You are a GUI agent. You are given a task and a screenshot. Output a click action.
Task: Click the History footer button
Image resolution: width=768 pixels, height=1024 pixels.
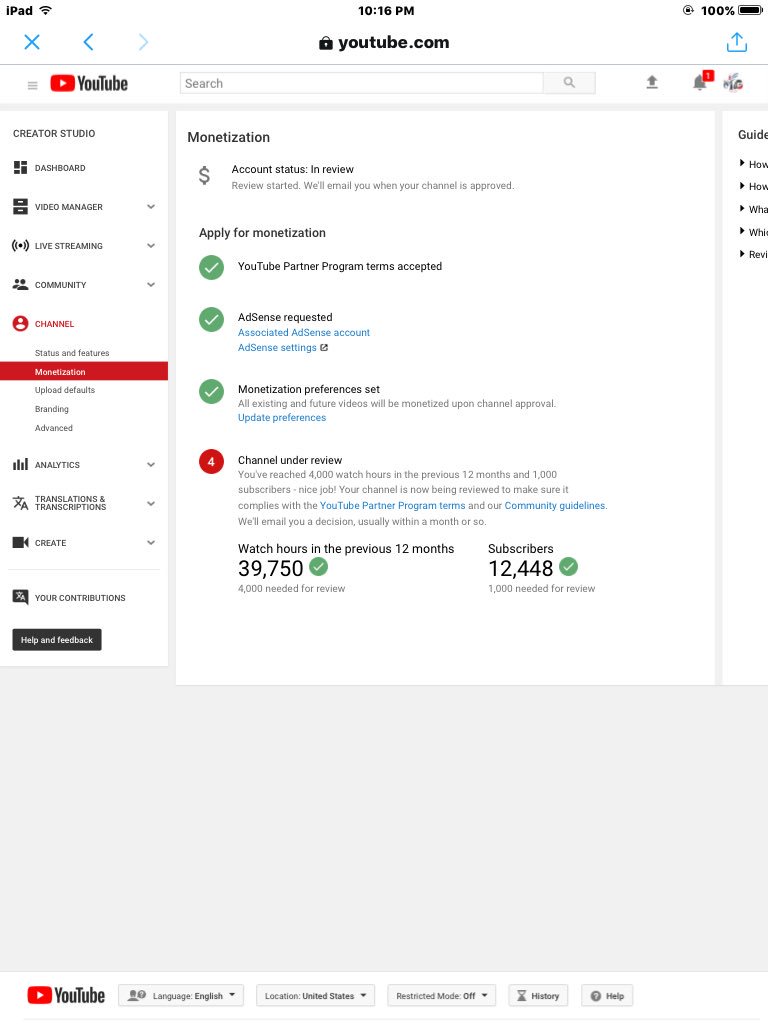point(538,996)
